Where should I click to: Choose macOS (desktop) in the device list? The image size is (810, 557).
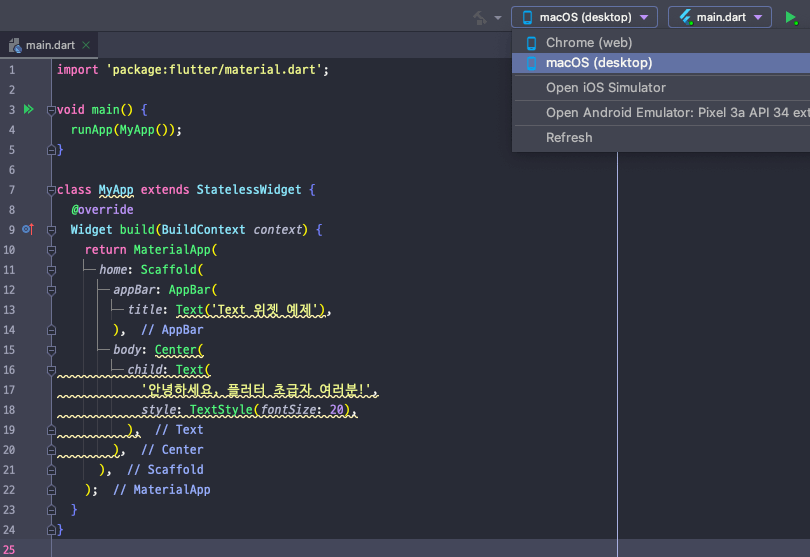[x=661, y=63]
